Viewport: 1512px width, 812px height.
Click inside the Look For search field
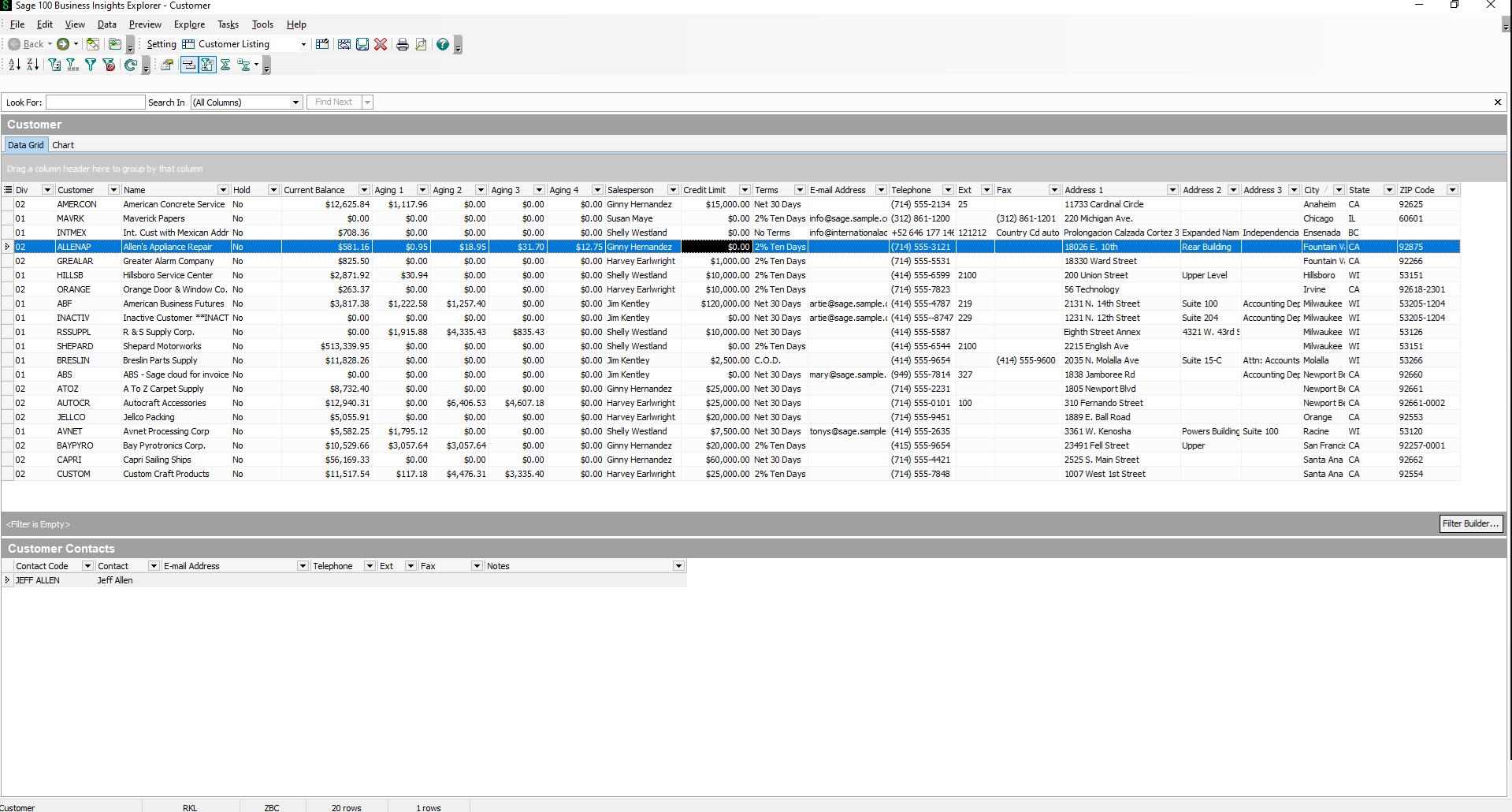95,102
